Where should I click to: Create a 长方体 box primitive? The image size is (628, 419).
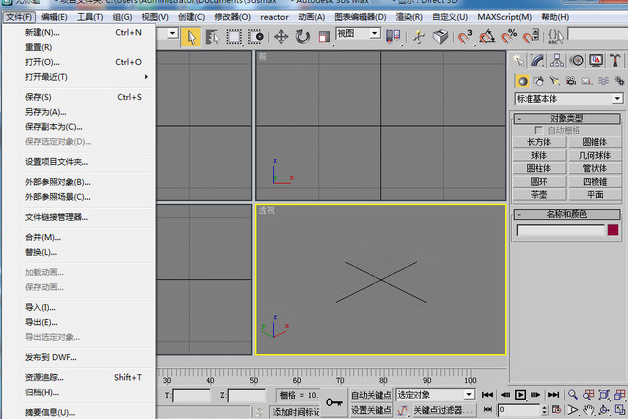click(539, 142)
